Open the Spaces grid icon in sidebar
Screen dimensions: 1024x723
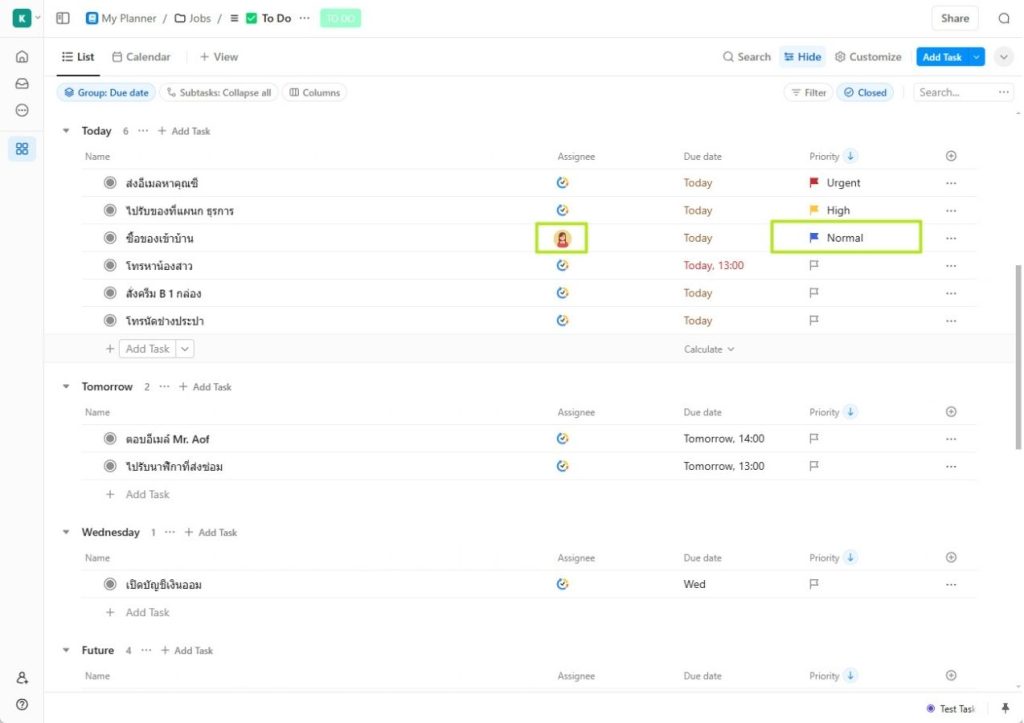click(x=22, y=149)
